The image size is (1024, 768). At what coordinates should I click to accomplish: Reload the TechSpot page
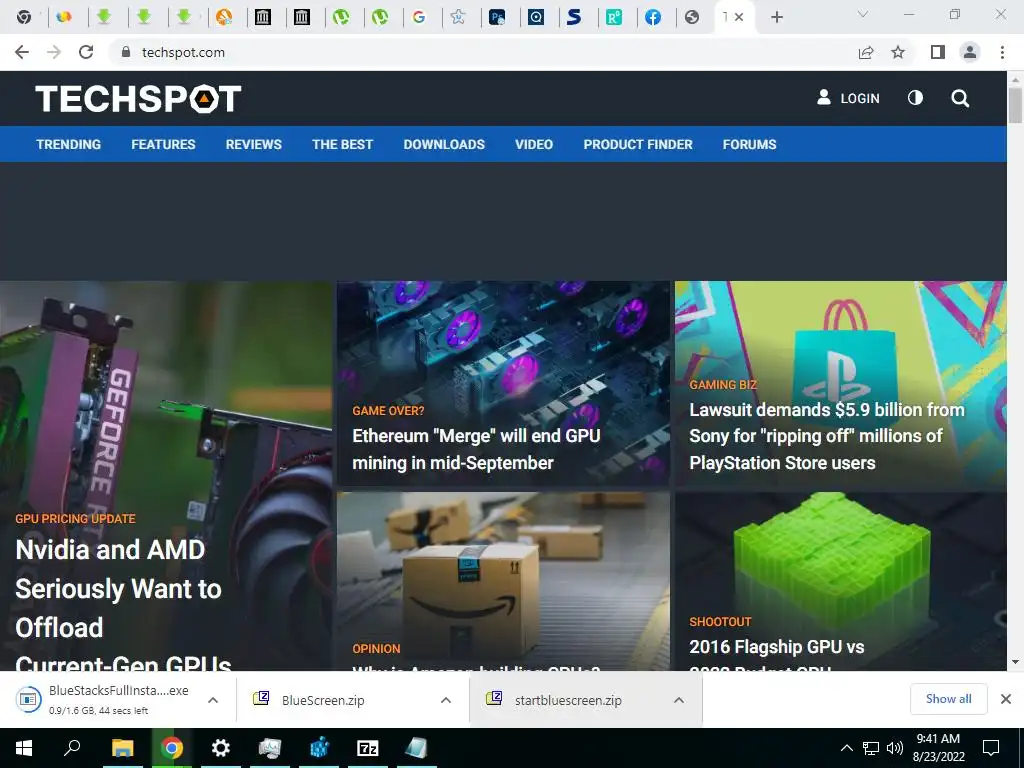pos(86,52)
